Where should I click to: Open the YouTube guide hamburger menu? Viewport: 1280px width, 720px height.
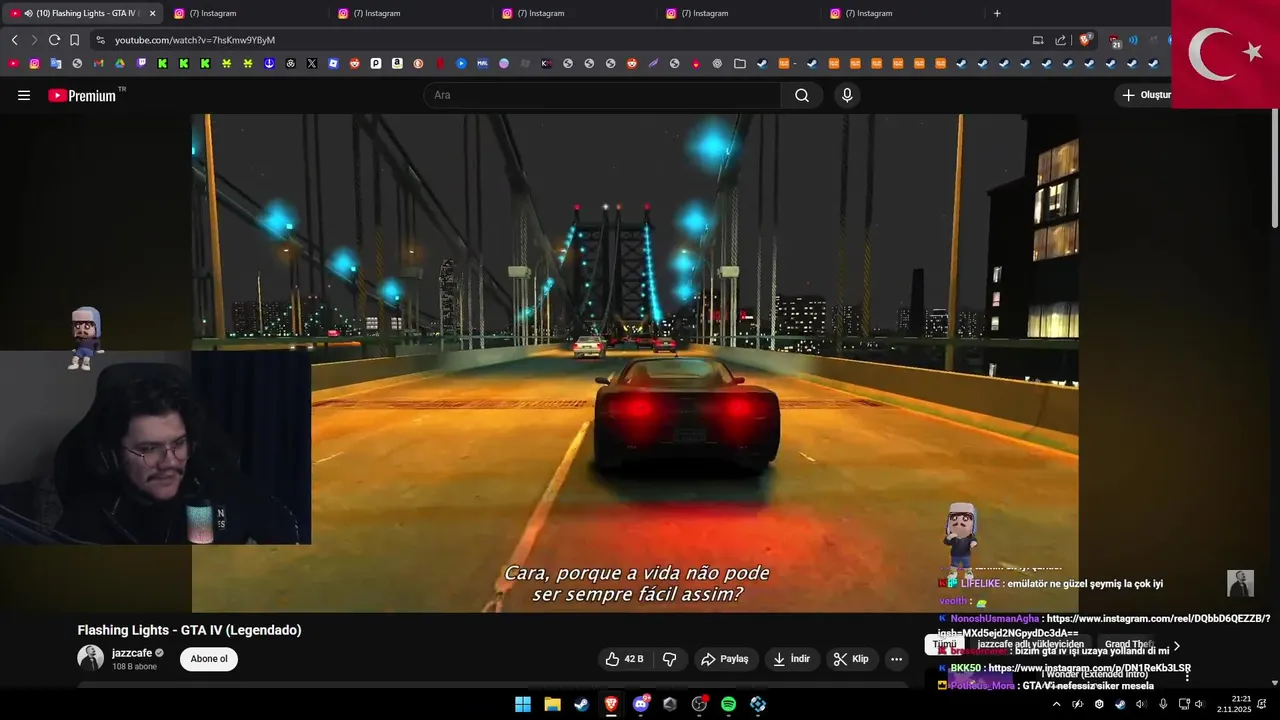pyautogui.click(x=24, y=95)
